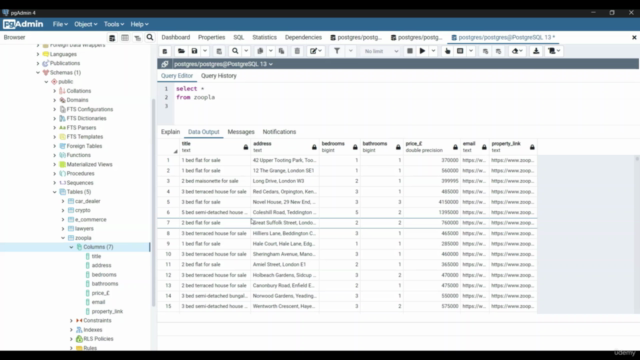Open the No limit rows dropdown
This screenshot has width=640, height=360.
coord(380,51)
